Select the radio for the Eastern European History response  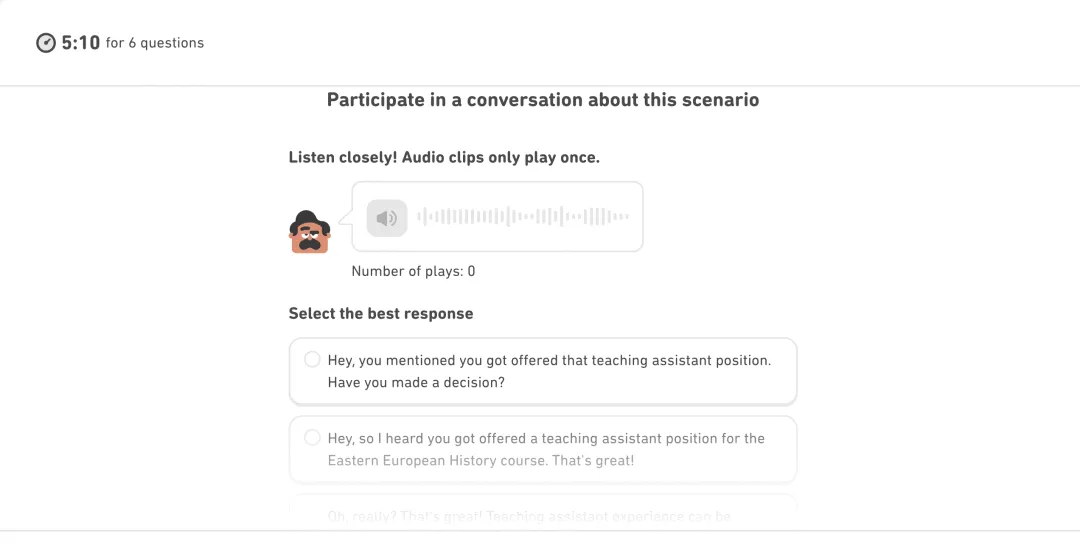[312, 437]
